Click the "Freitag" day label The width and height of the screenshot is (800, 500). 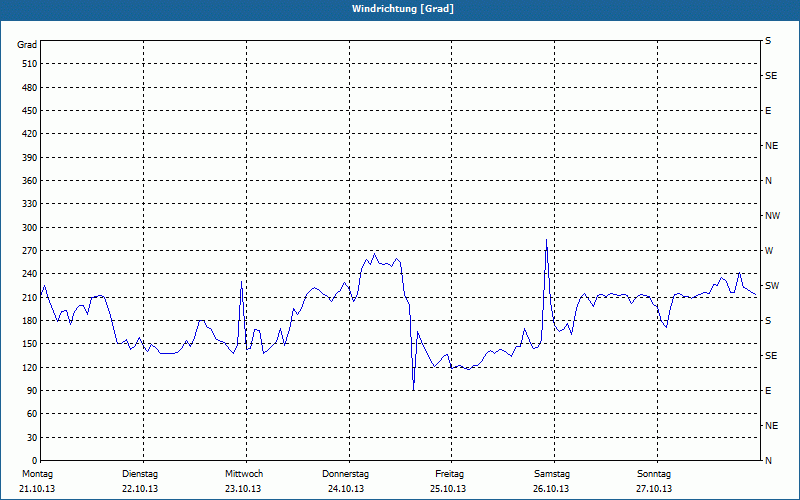[449, 474]
